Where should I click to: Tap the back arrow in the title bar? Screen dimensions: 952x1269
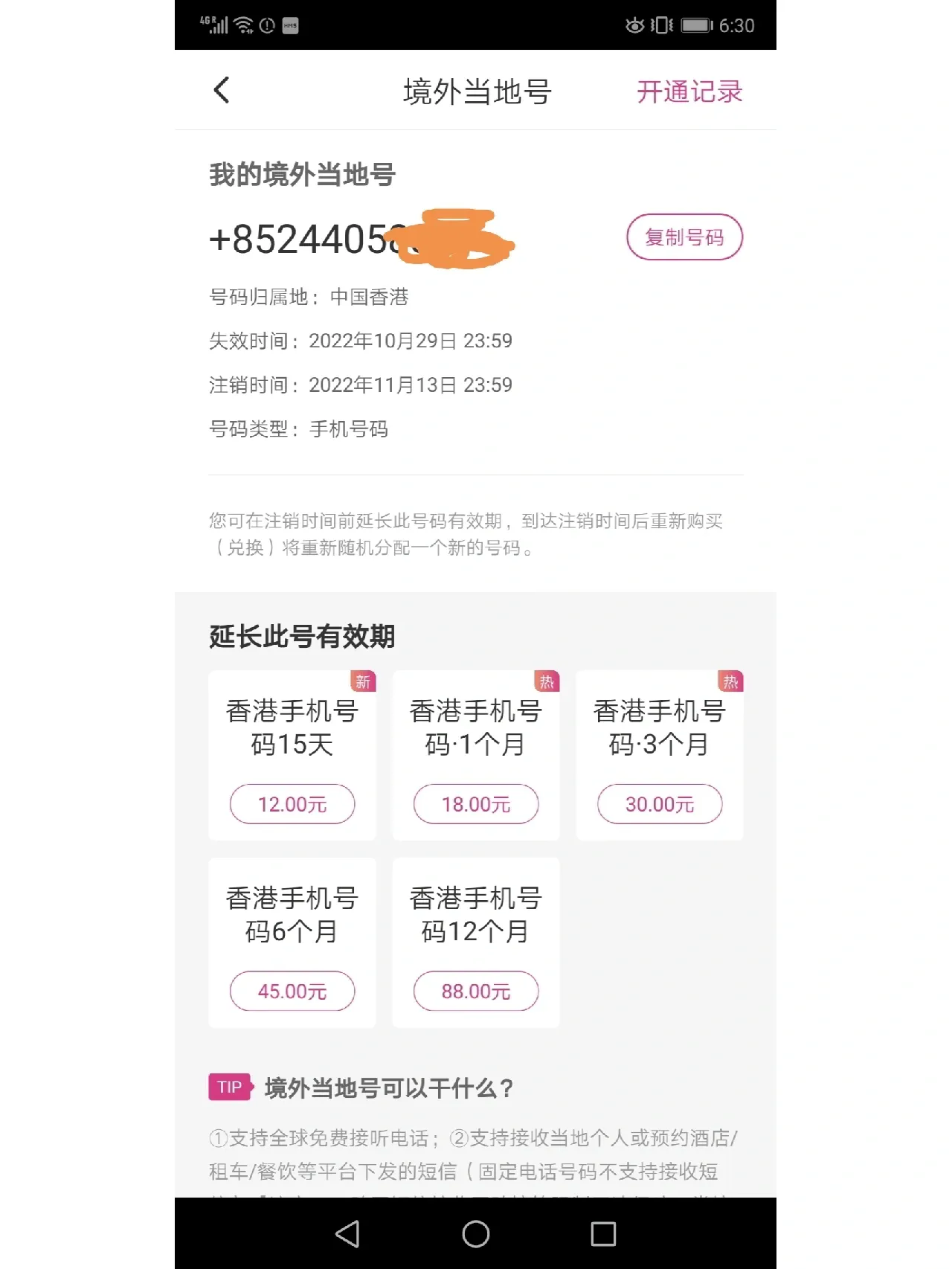pos(220,90)
